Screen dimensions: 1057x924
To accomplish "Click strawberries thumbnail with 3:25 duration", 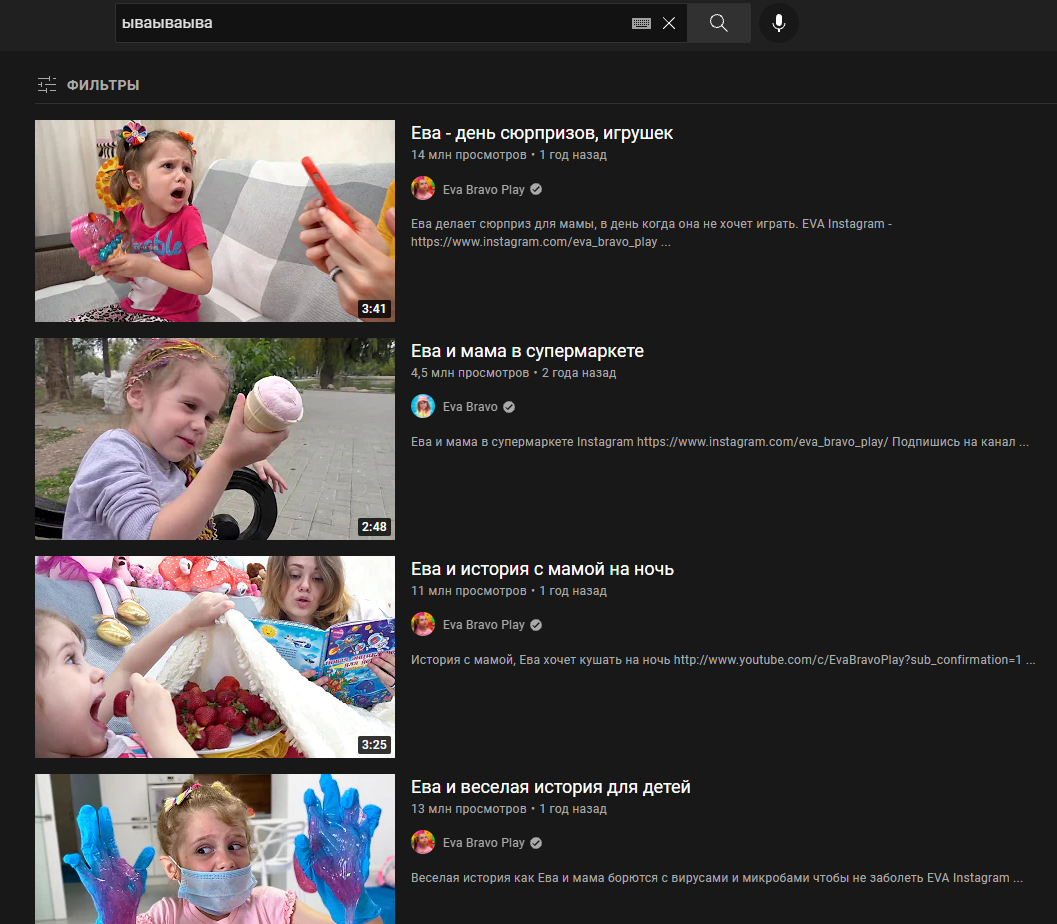I will pos(215,657).
